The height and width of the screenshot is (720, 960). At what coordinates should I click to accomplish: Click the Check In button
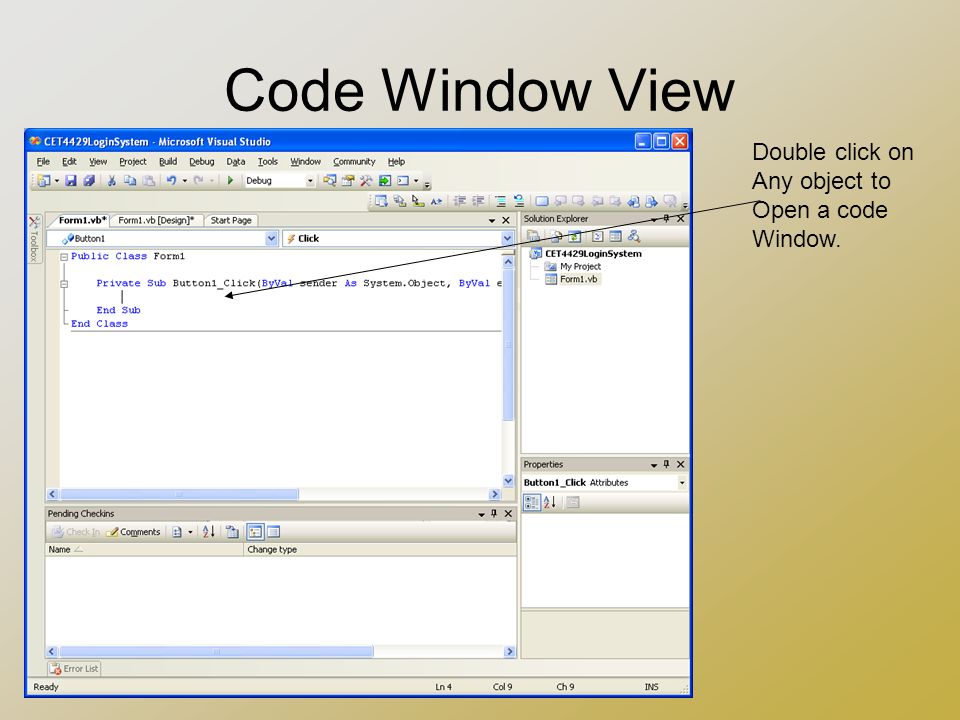(76, 532)
